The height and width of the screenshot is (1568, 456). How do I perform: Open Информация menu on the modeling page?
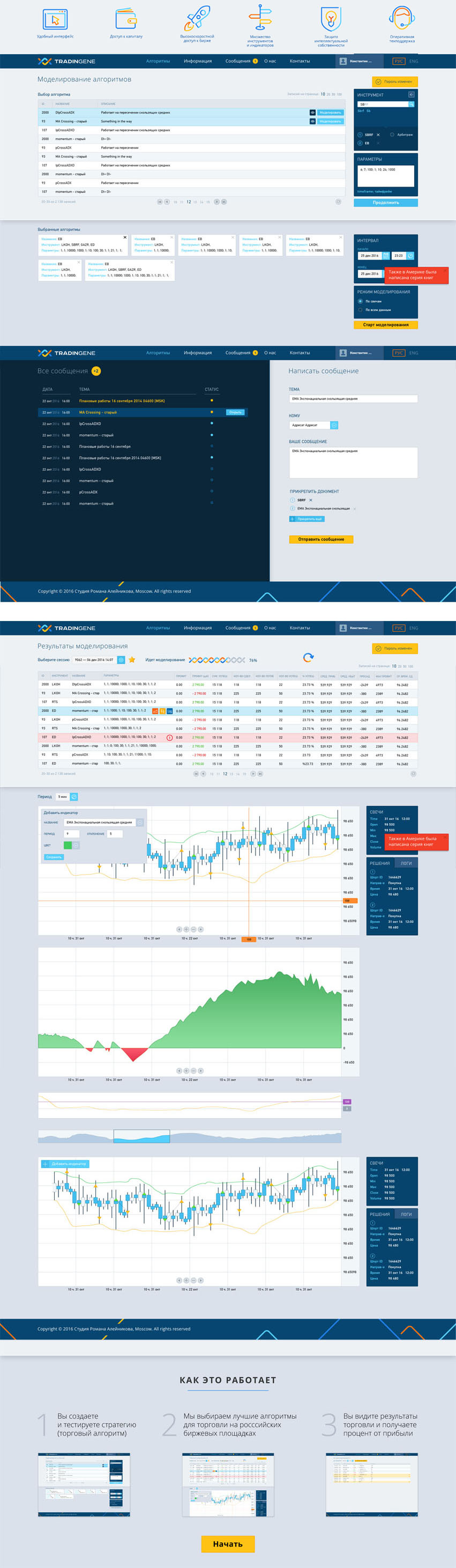click(198, 61)
